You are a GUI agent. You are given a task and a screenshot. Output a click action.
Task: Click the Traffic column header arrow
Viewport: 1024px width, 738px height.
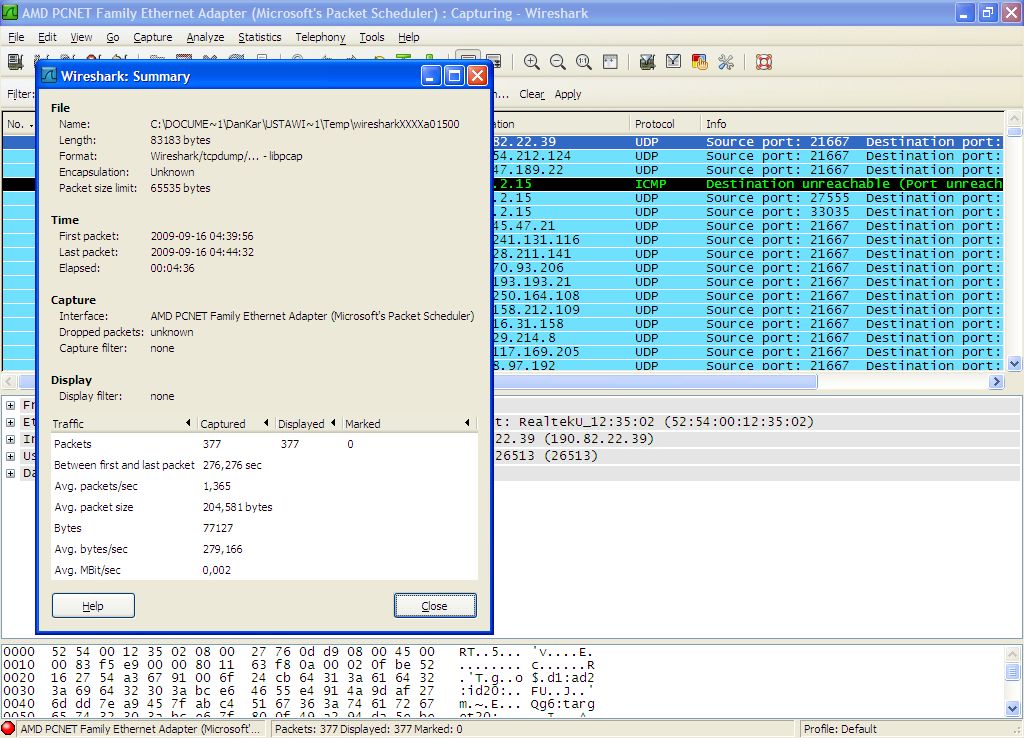click(x=188, y=423)
